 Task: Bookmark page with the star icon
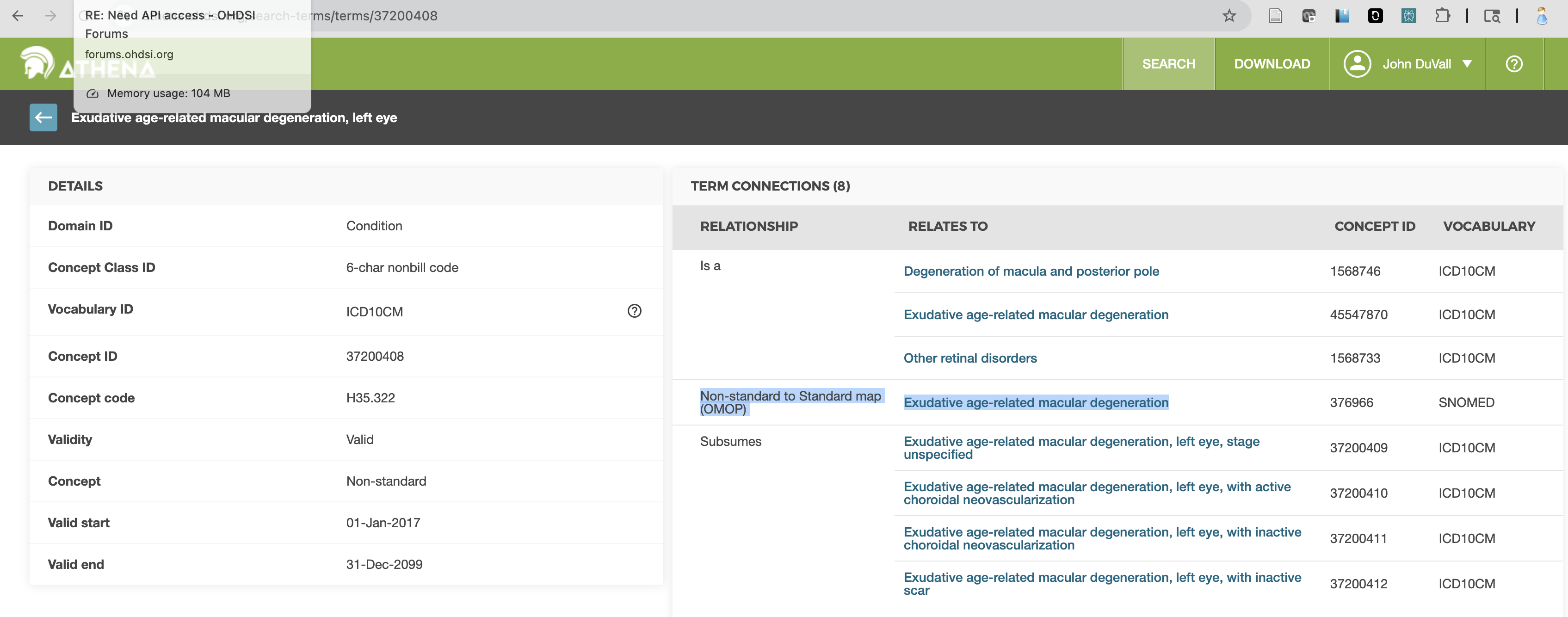click(x=1229, y=16)
